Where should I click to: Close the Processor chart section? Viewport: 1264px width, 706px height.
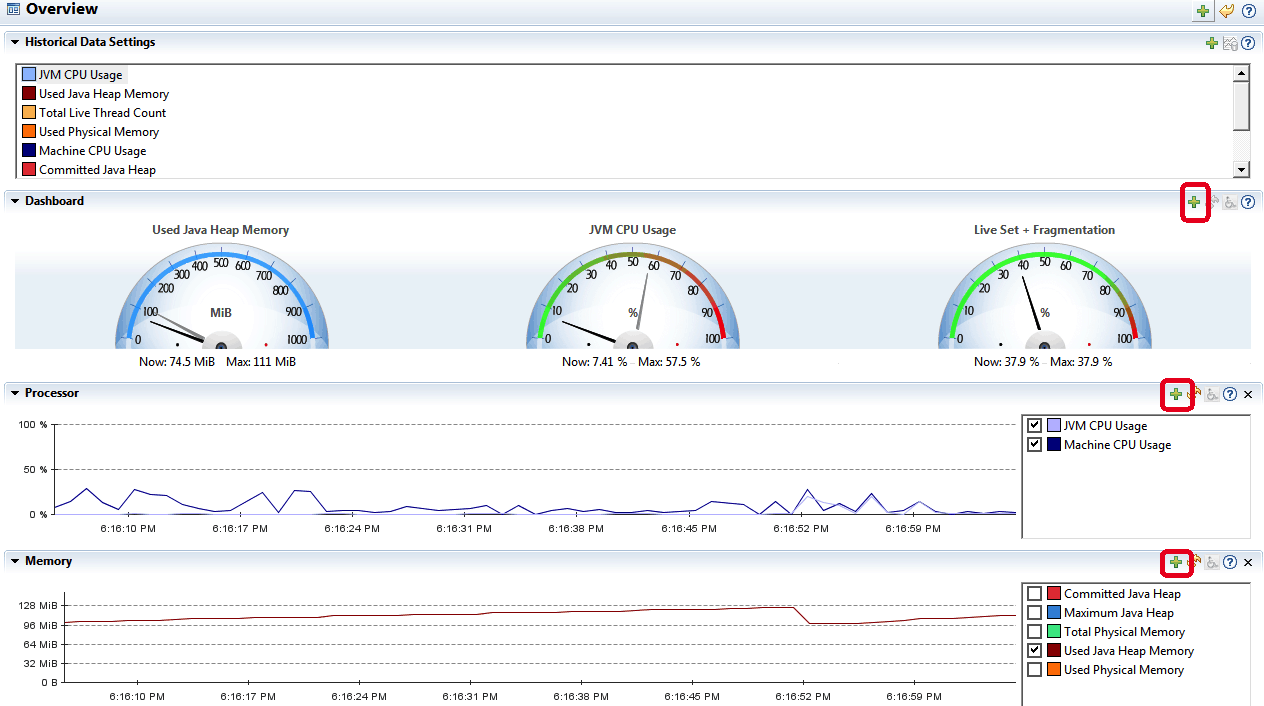[x=1248, y=394]
